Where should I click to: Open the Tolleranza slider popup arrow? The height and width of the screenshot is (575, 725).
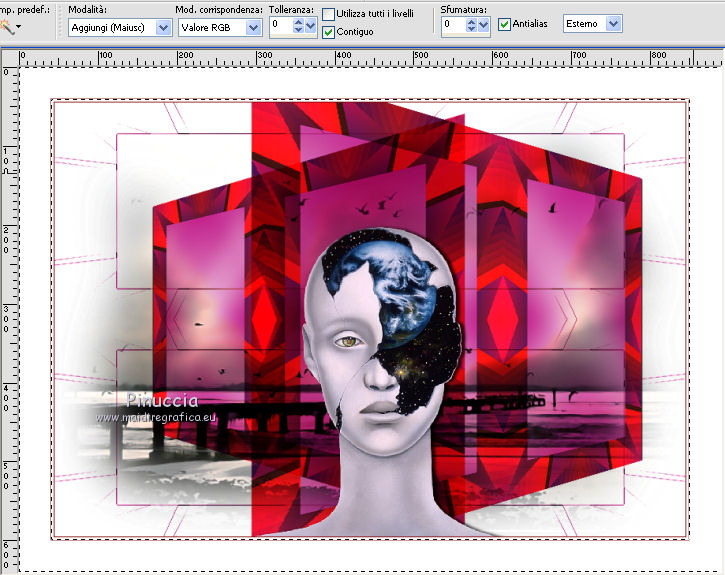click(x=310, y=26)
